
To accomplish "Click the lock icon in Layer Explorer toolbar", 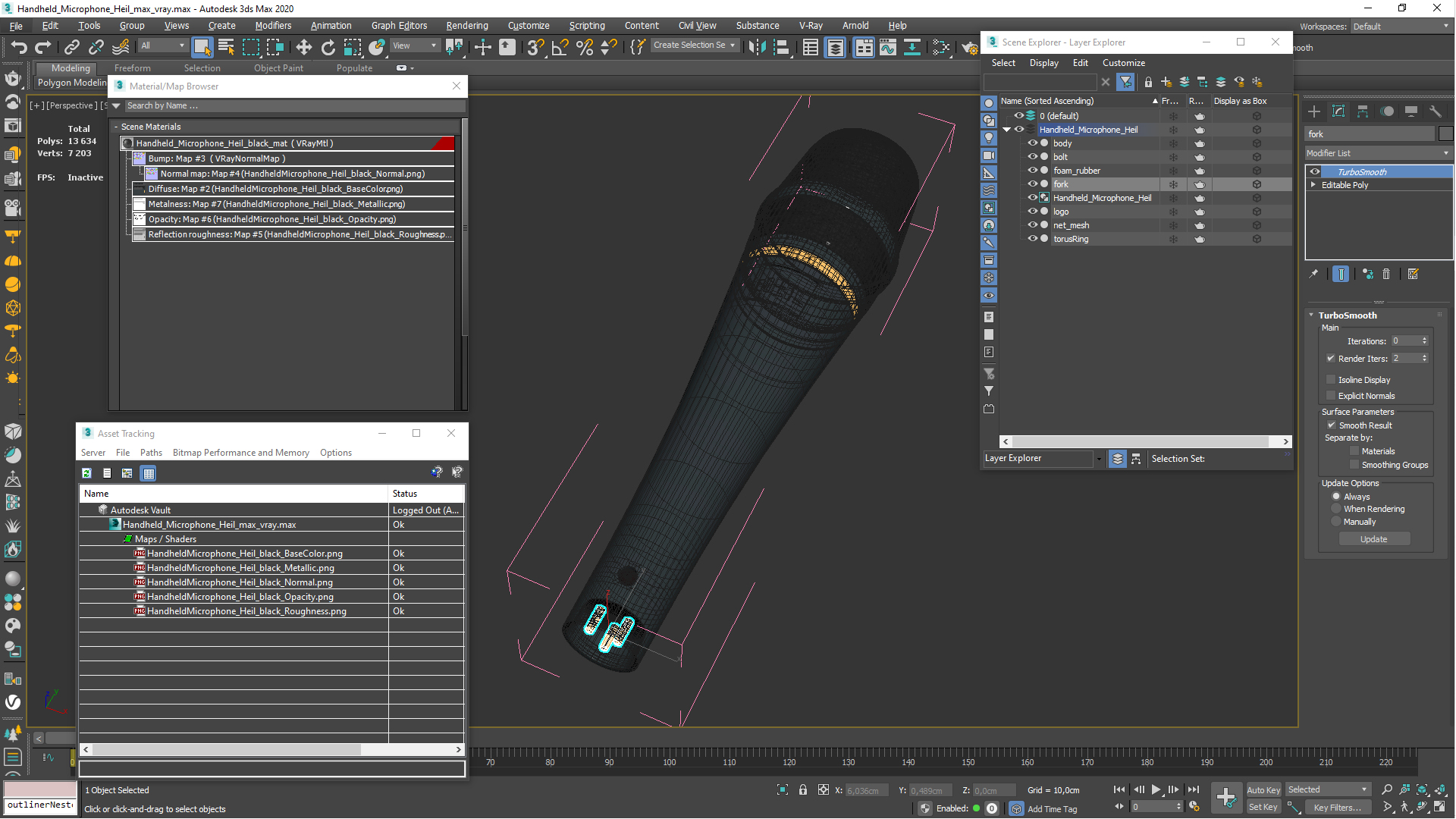I will (1148, 82).
